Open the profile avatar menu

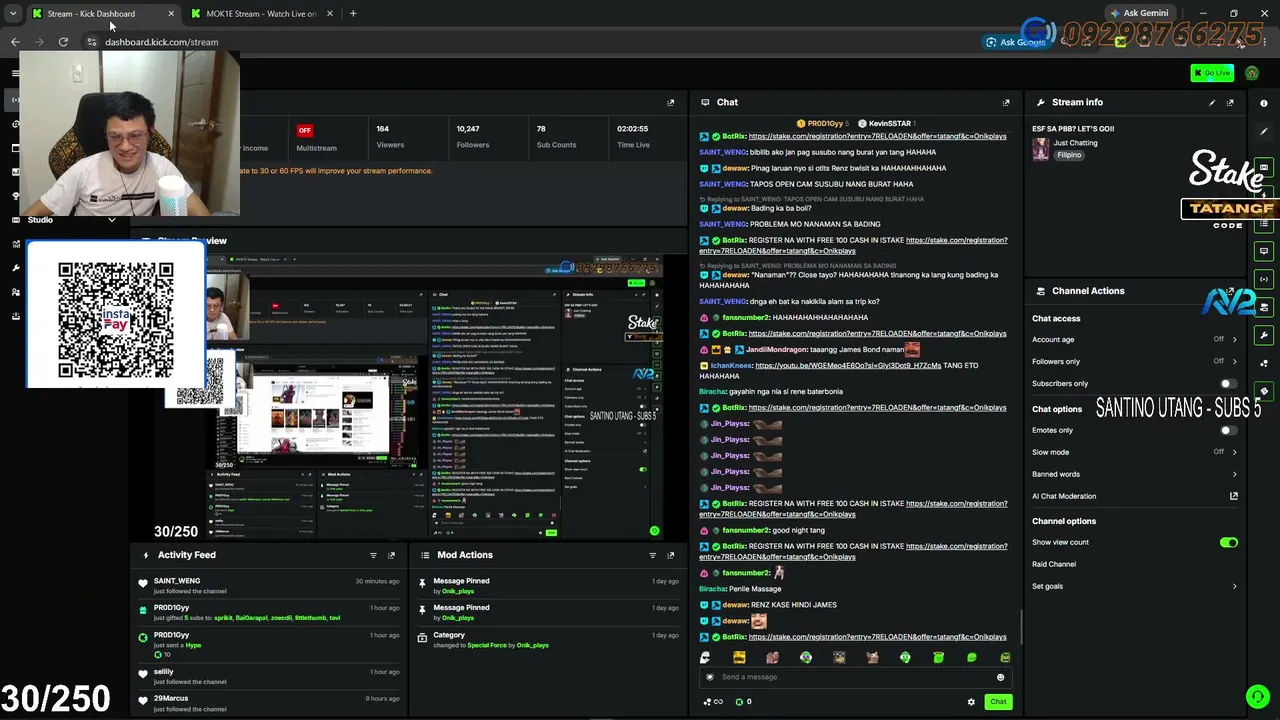(x=1252, y=73)
